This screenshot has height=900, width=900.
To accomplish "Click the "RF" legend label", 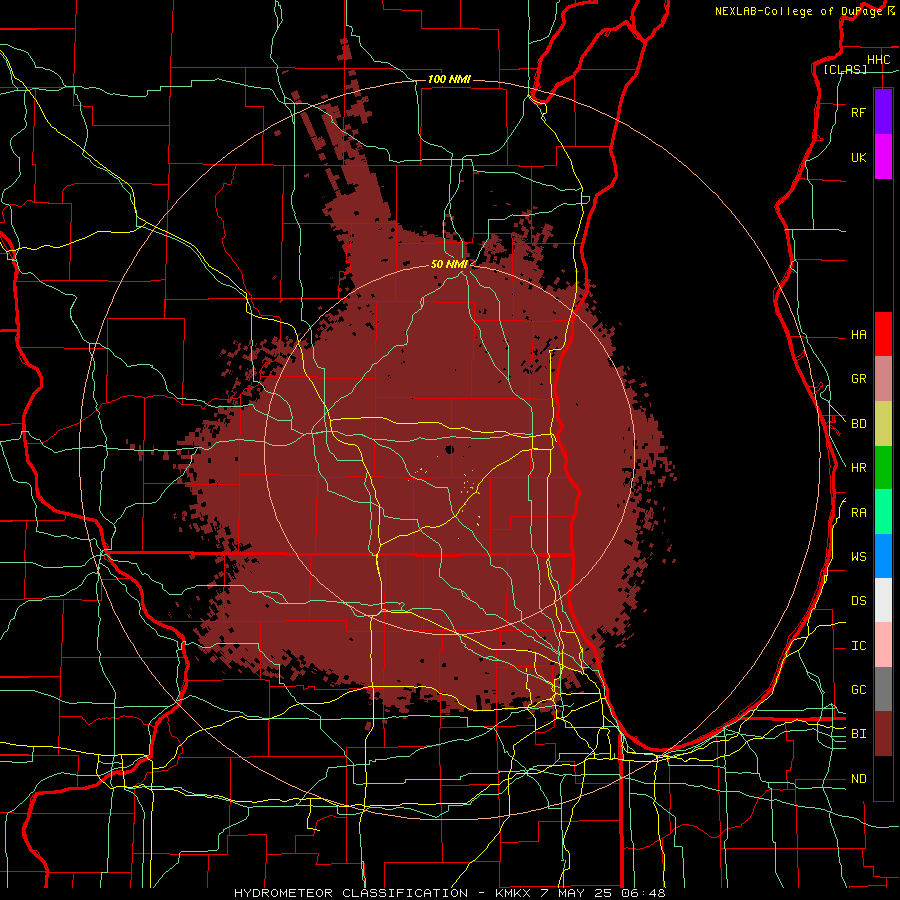I will 858,112.
